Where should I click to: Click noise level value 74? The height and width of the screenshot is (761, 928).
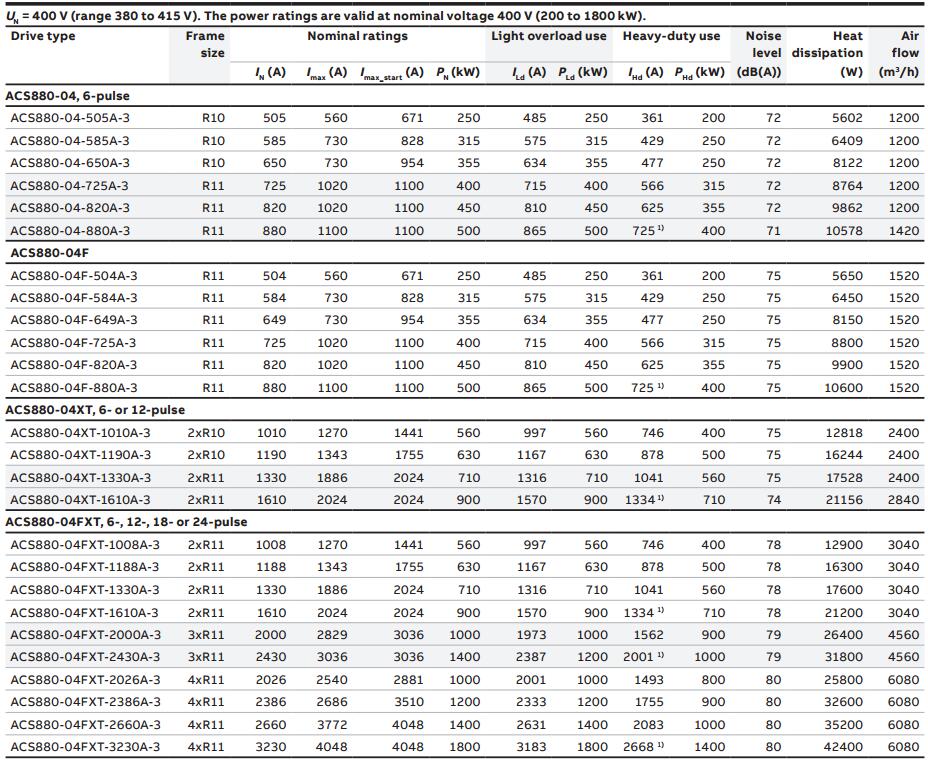[774, 500]
